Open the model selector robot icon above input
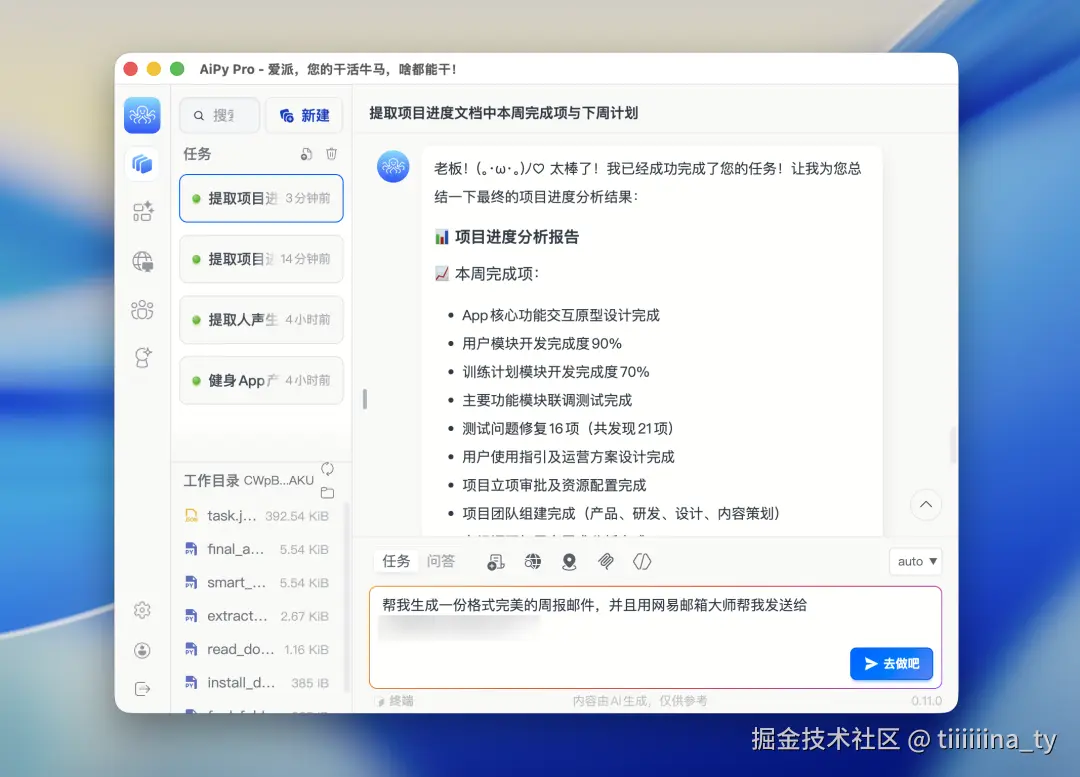Viewport: 1080px width, 777px height. coord(495,561)
